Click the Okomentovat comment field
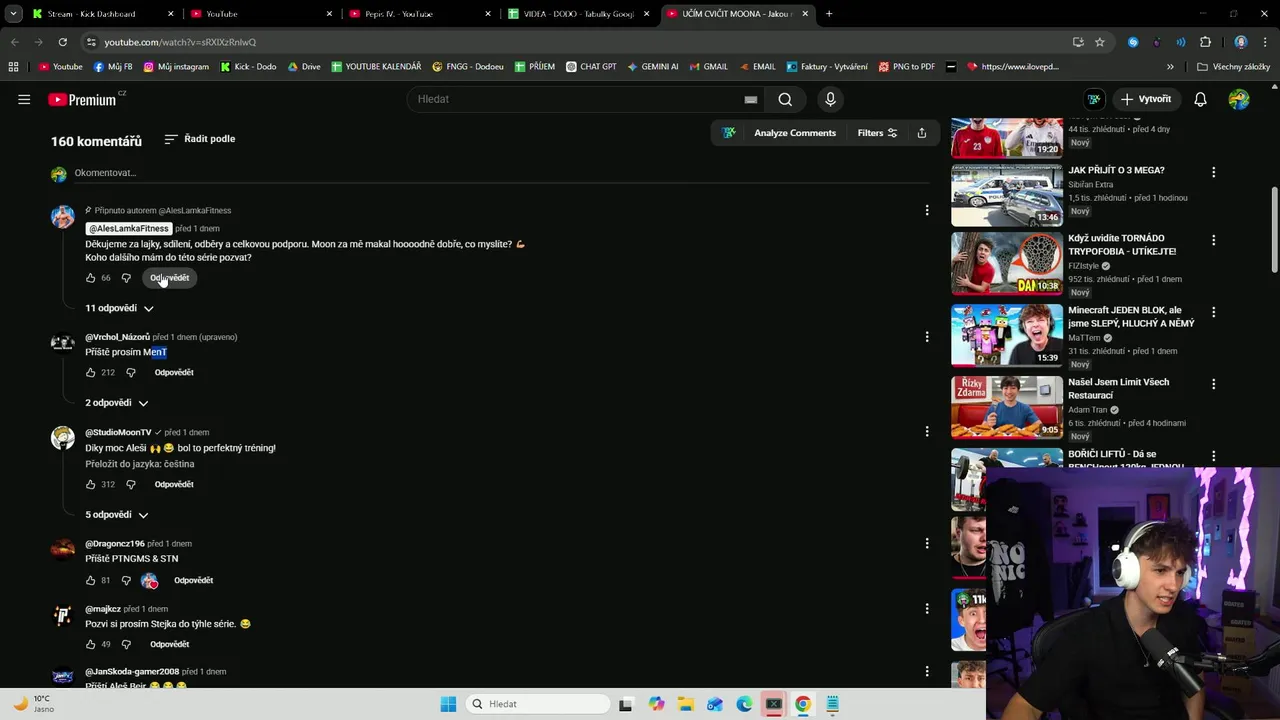Viewport: 1280px width, 720px height. 500,173
